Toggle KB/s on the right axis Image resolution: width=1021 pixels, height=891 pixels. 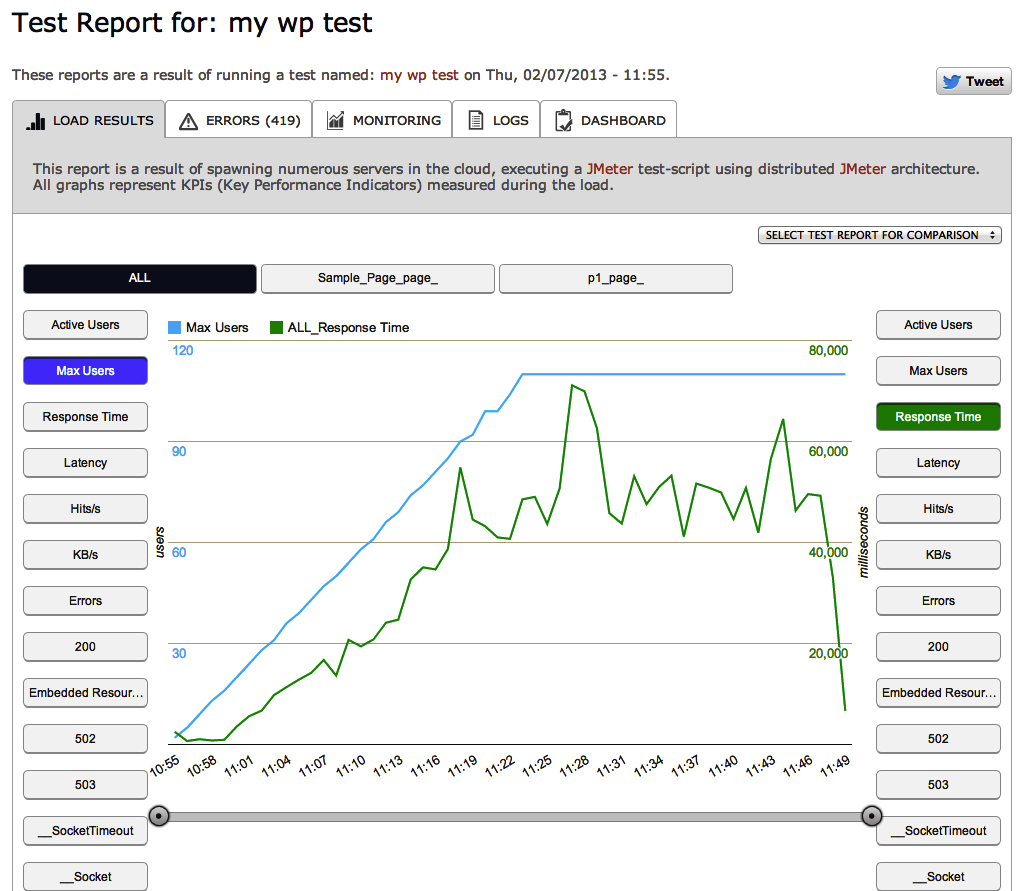point(938,555)
